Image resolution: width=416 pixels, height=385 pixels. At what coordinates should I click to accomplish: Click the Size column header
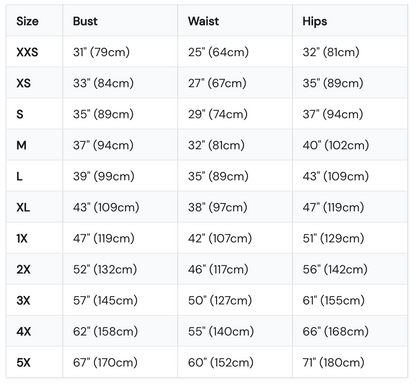(x=27, y=21)
